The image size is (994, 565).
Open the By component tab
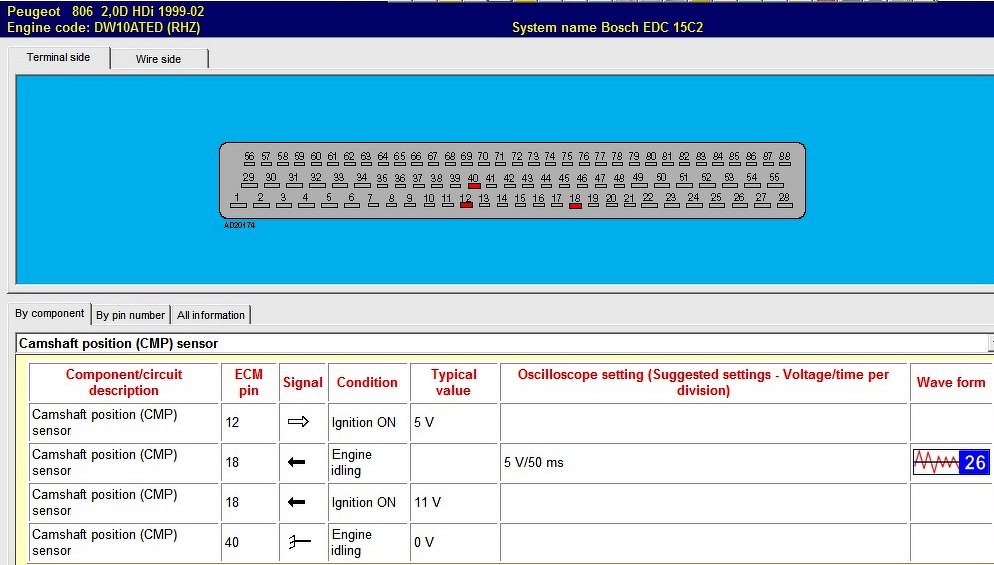click(49, 313)
